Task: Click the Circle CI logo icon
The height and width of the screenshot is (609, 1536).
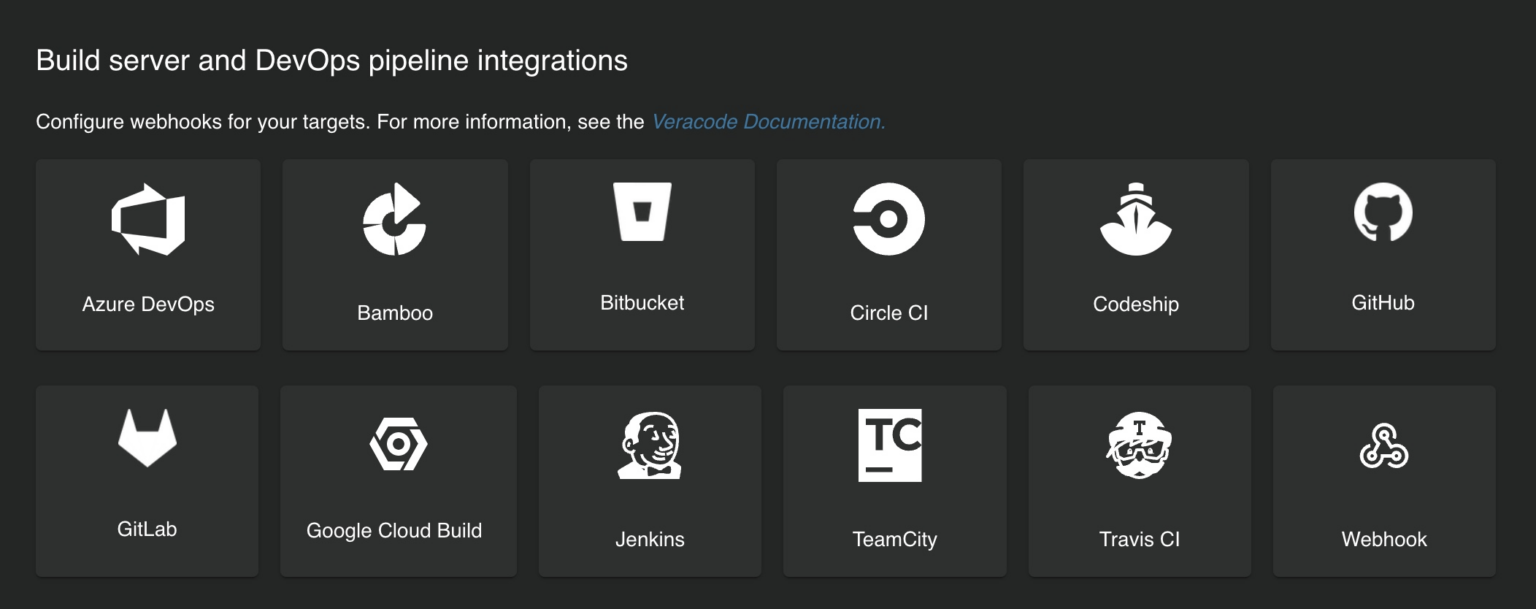Action: (889, 219)
